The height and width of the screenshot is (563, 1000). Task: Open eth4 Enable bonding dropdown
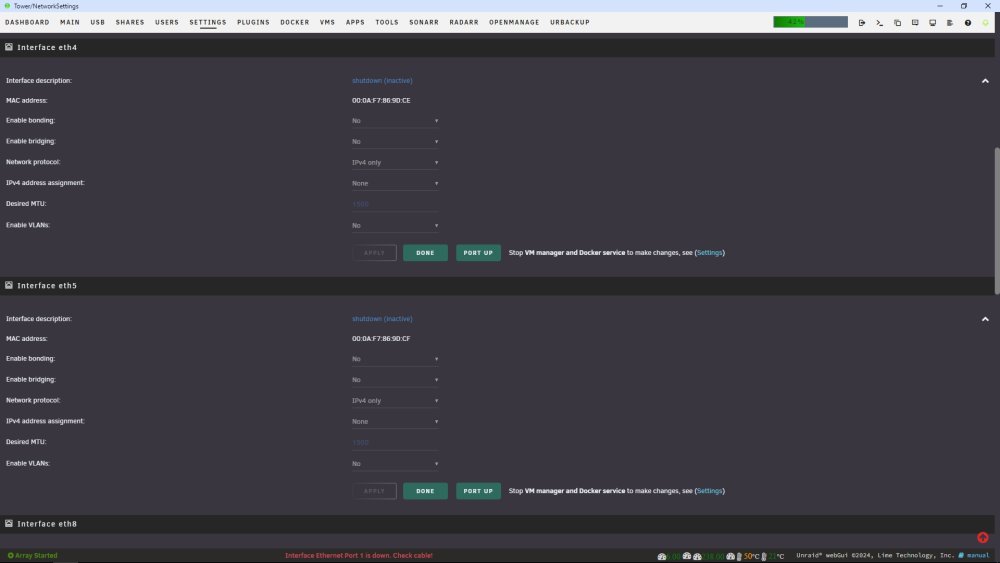point(395,121)
